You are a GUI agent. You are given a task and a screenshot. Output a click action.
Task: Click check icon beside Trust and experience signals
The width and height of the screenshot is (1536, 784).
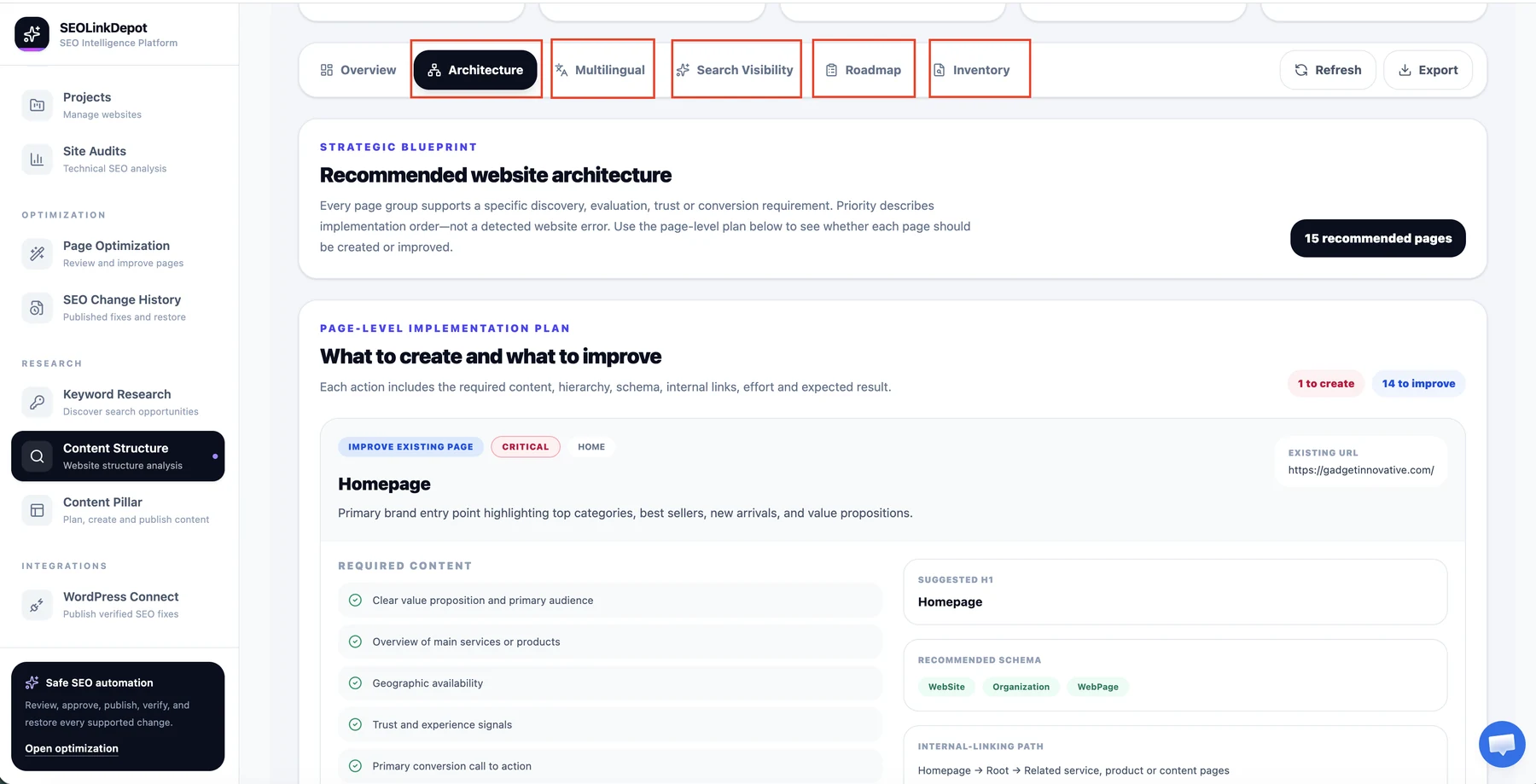pyautogui.click(x=355, y=724)
